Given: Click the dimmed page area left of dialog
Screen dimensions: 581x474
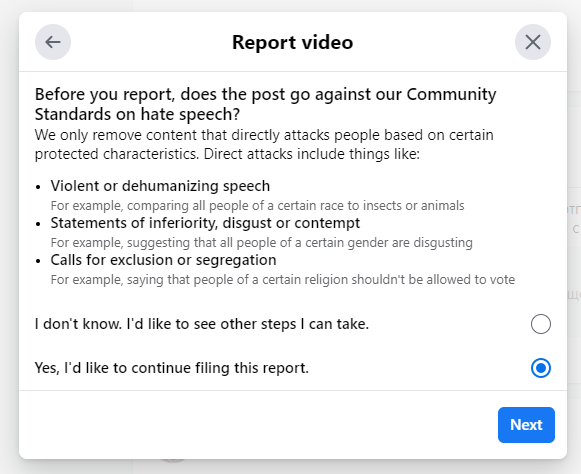Looking at the screenshot, I should [x=9, y=237].
